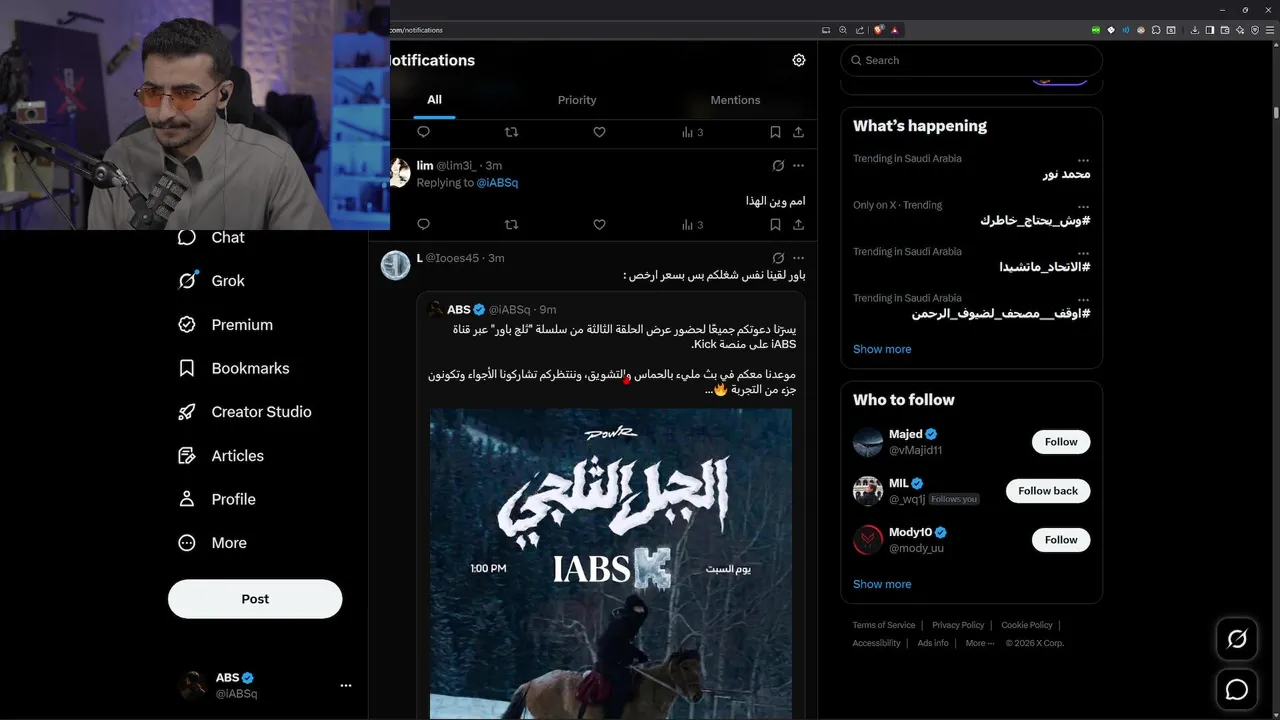View analytics for lim's tweet
The height and width of the screenshot is (720, 1280).
point(692,225)
